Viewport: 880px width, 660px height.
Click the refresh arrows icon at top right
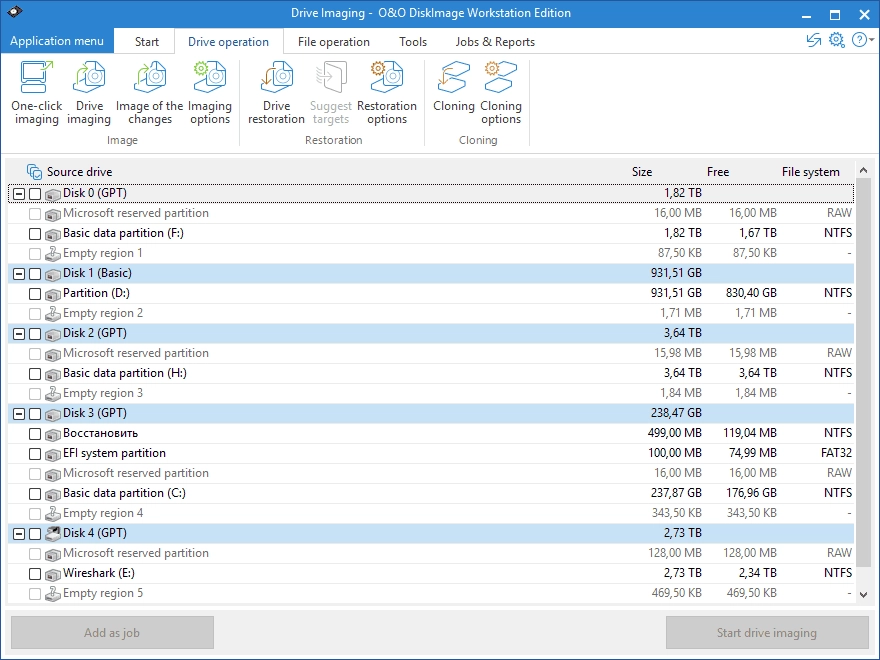click(x=813, y=40)
